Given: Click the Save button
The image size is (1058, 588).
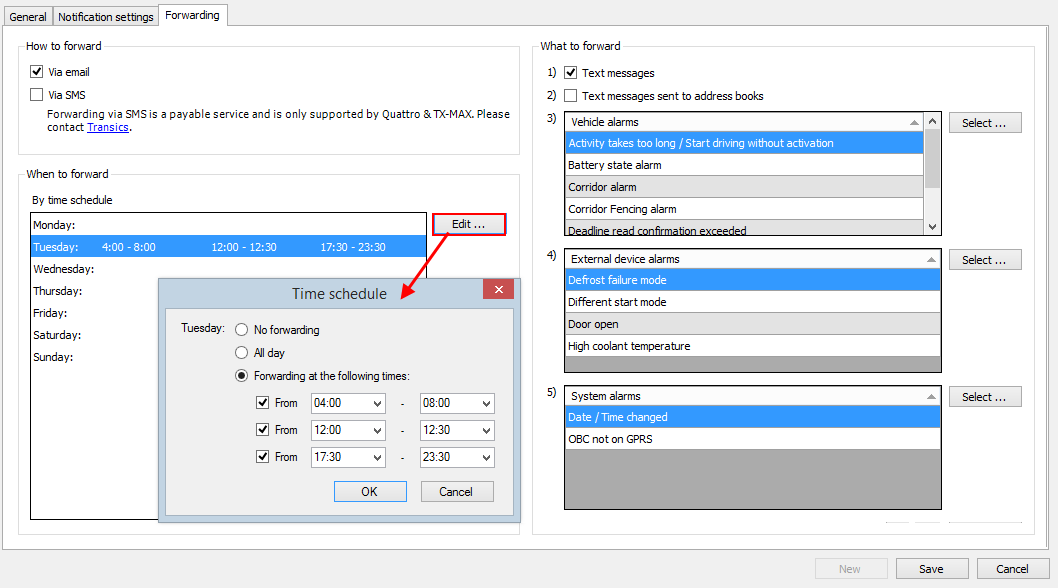Looking at the screenshot, I should [x=931, y=569].
